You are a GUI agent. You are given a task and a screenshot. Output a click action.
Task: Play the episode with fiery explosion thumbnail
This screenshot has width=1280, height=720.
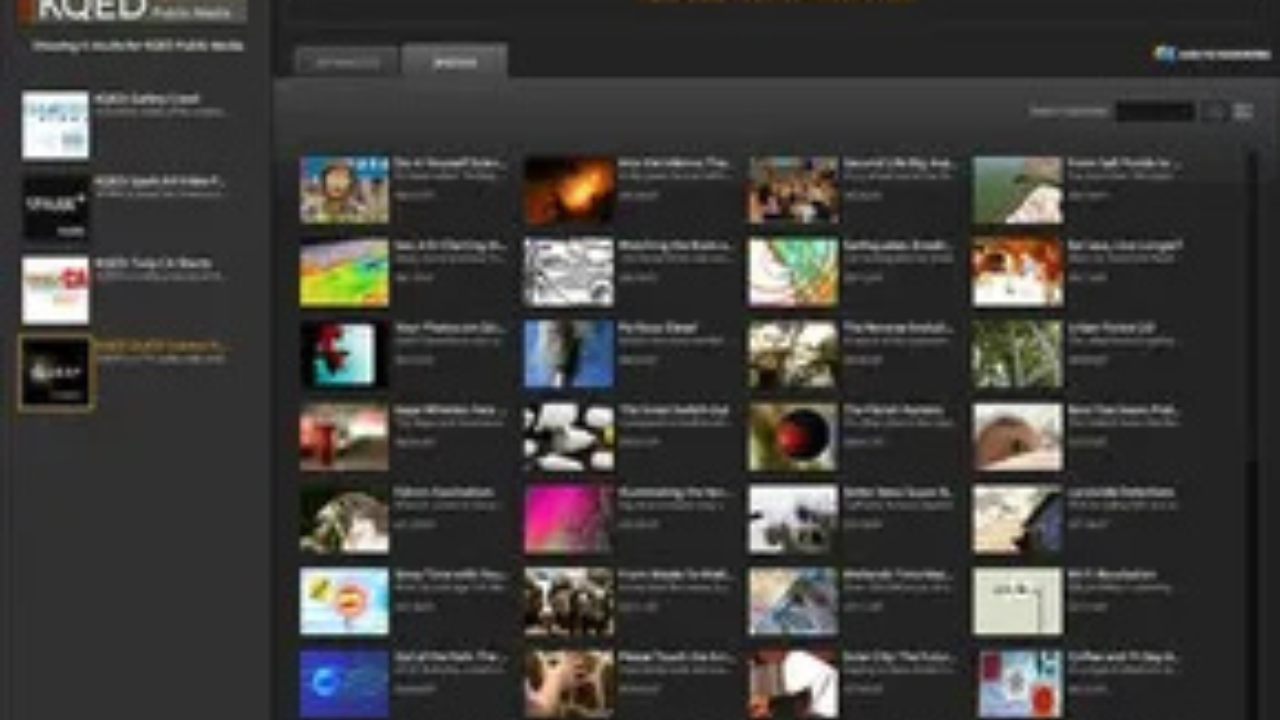click(569, 189)
